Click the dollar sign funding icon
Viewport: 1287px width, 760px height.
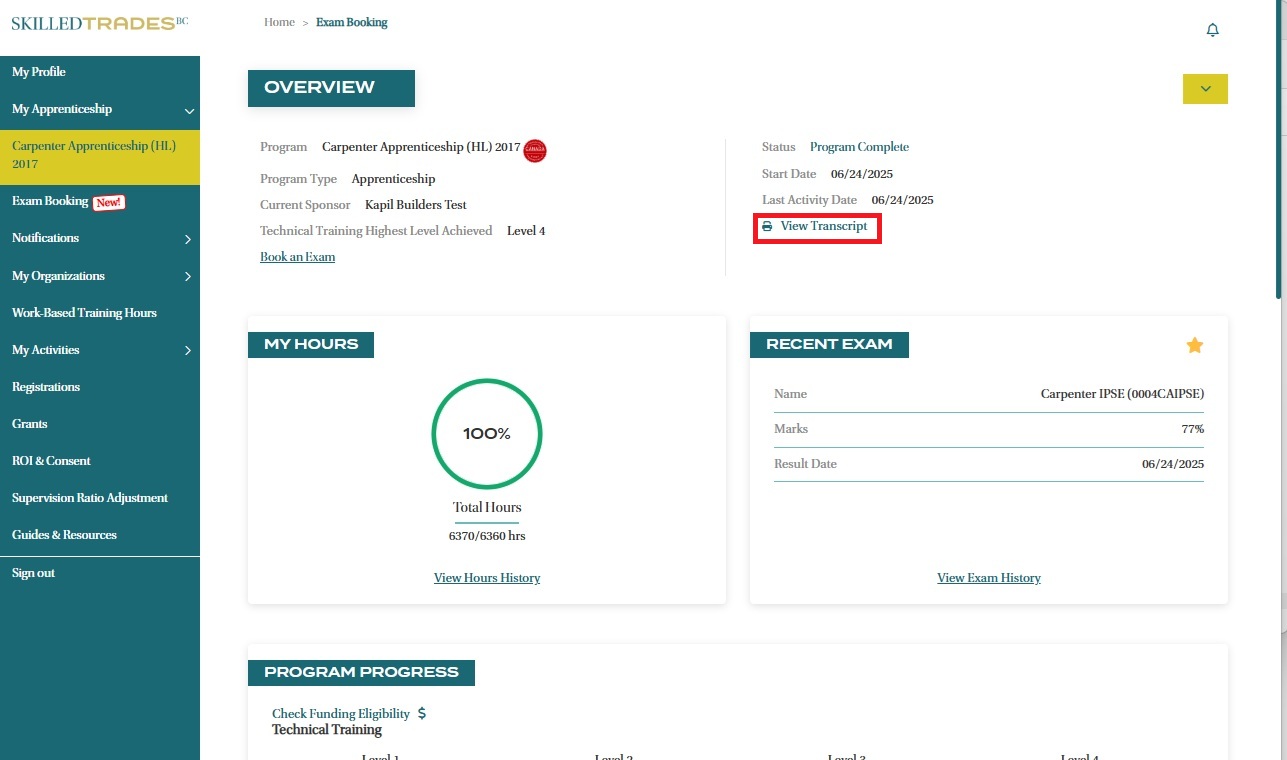pos(422,714)
